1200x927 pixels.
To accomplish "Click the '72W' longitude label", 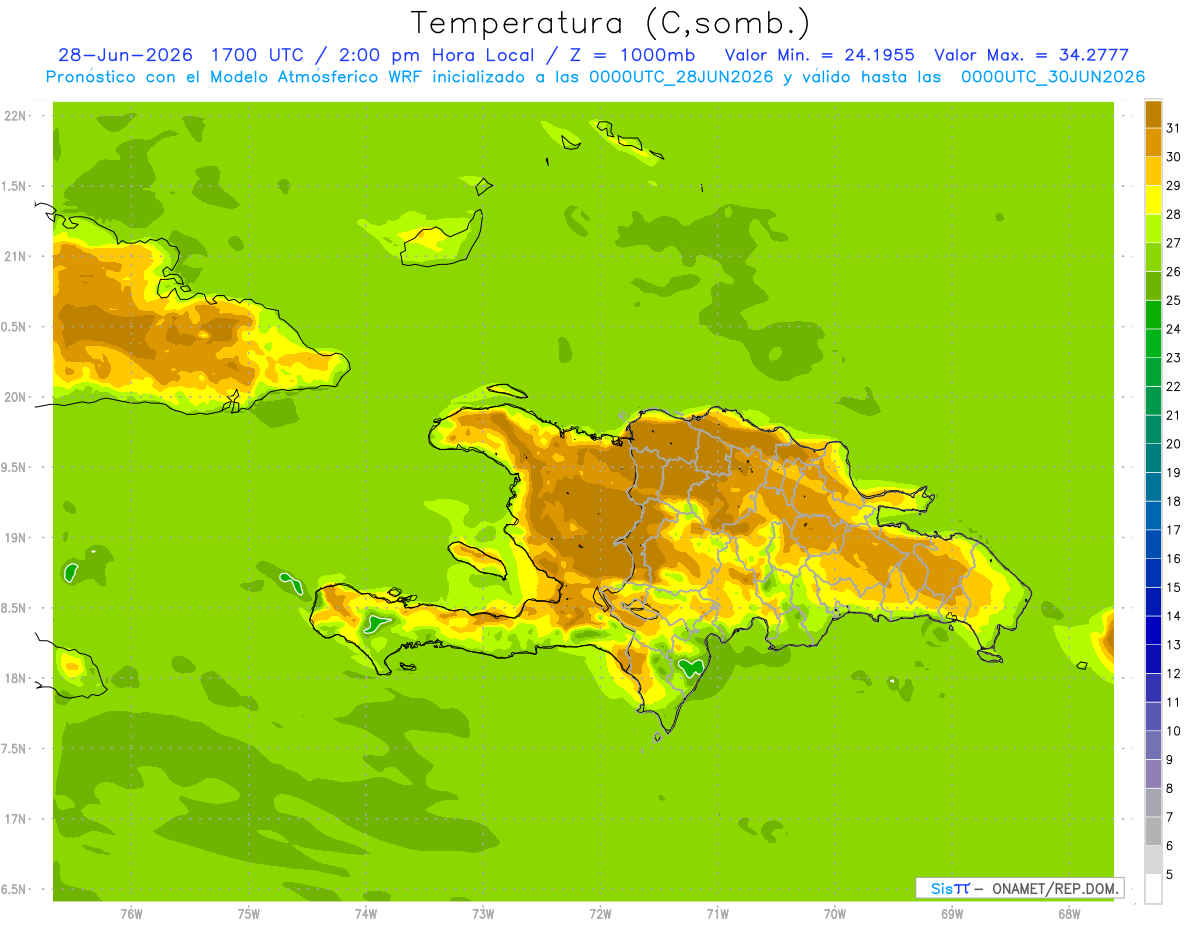I will click(600, 913).
